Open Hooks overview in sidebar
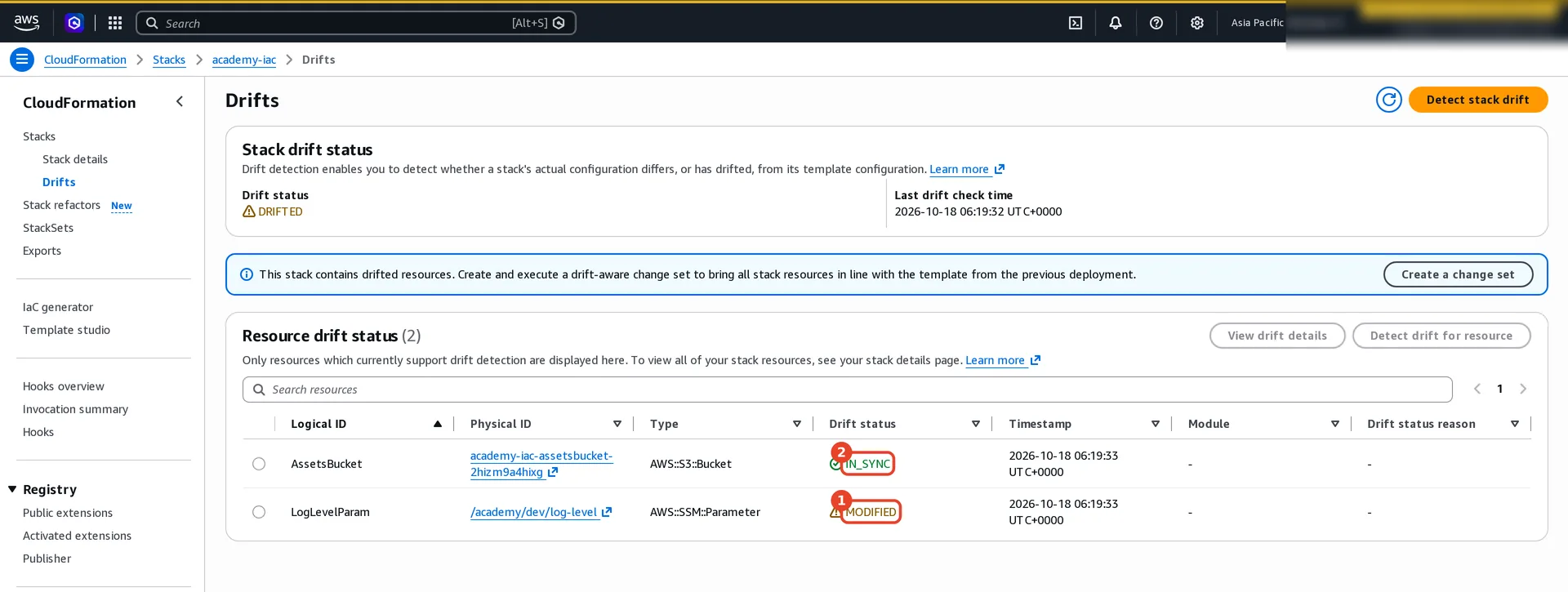The image size is (1568, 592). click(64, 386)
